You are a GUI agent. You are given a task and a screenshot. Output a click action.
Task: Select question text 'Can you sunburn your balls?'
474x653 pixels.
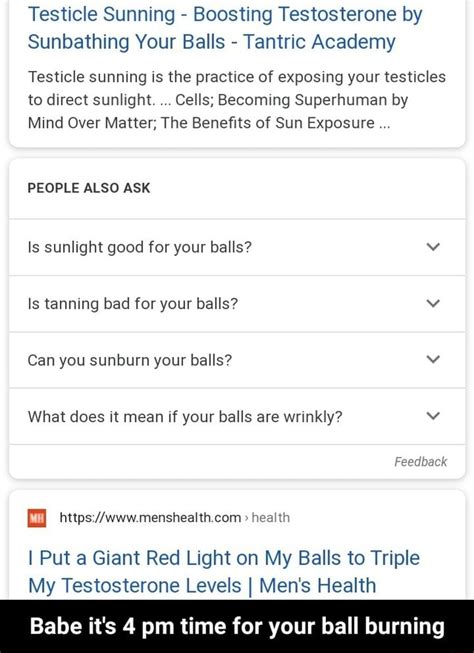click(x=130, y=360)
